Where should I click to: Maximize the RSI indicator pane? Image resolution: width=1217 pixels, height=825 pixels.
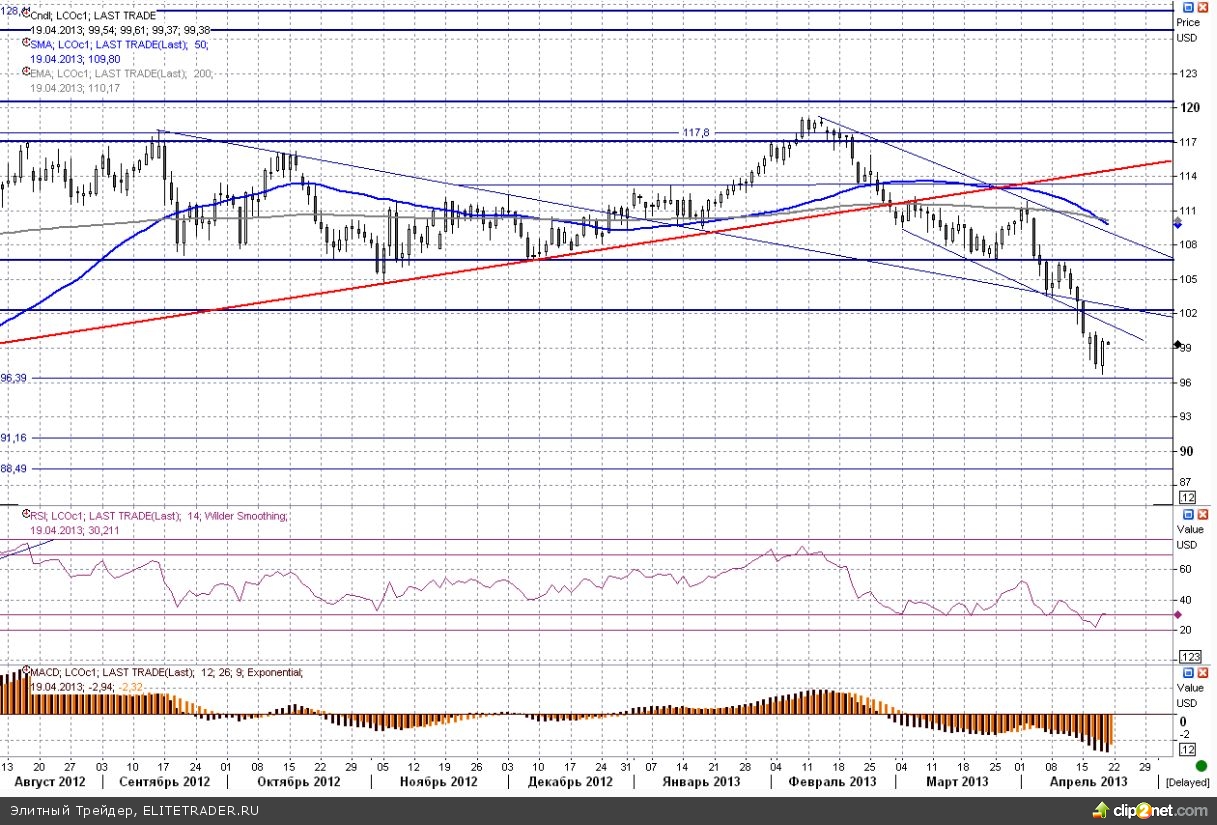(x=1188, y=513)
